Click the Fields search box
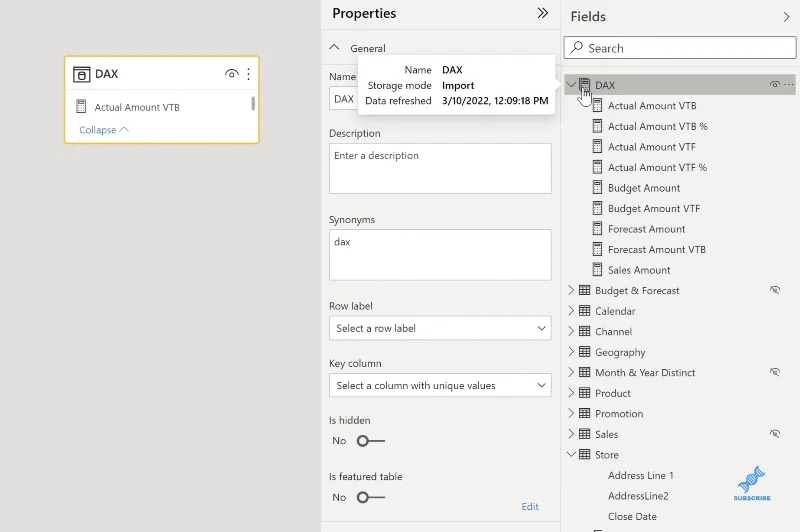The height and width of the screenshot is (532, 800). tap(680, 48)
